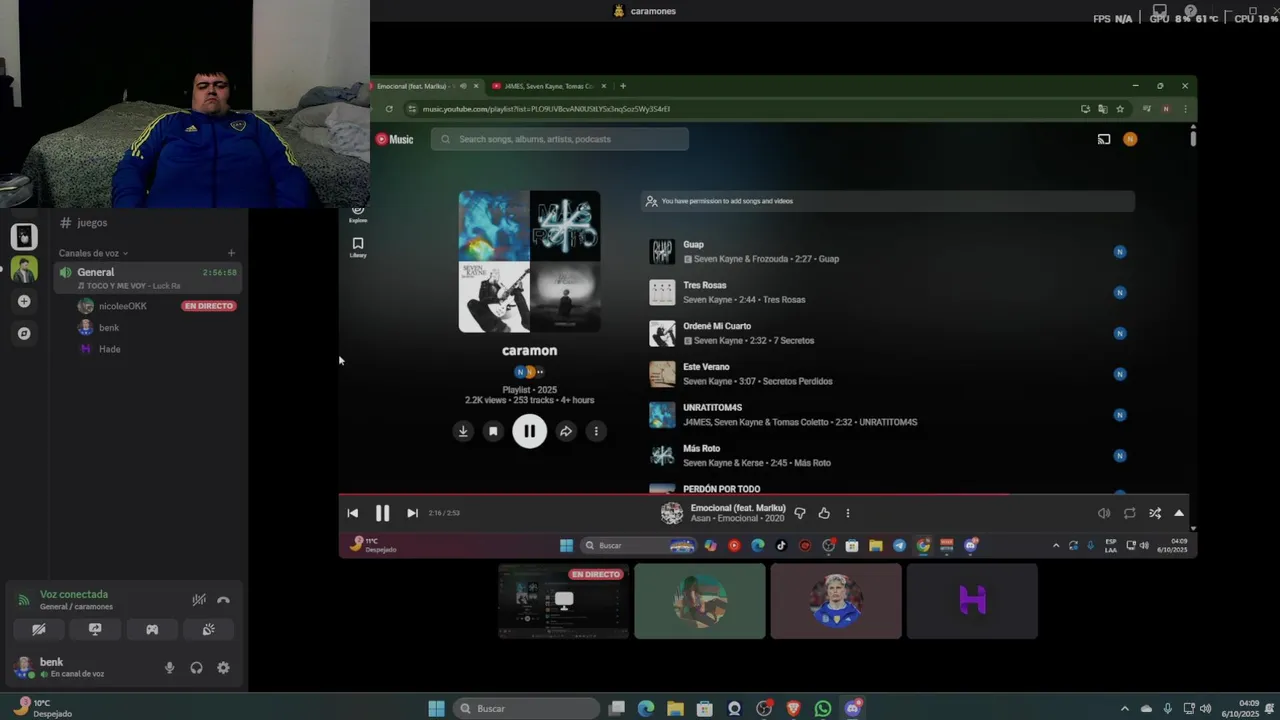Play the song Ordené Mi Cuarto

tap(717, 326)
